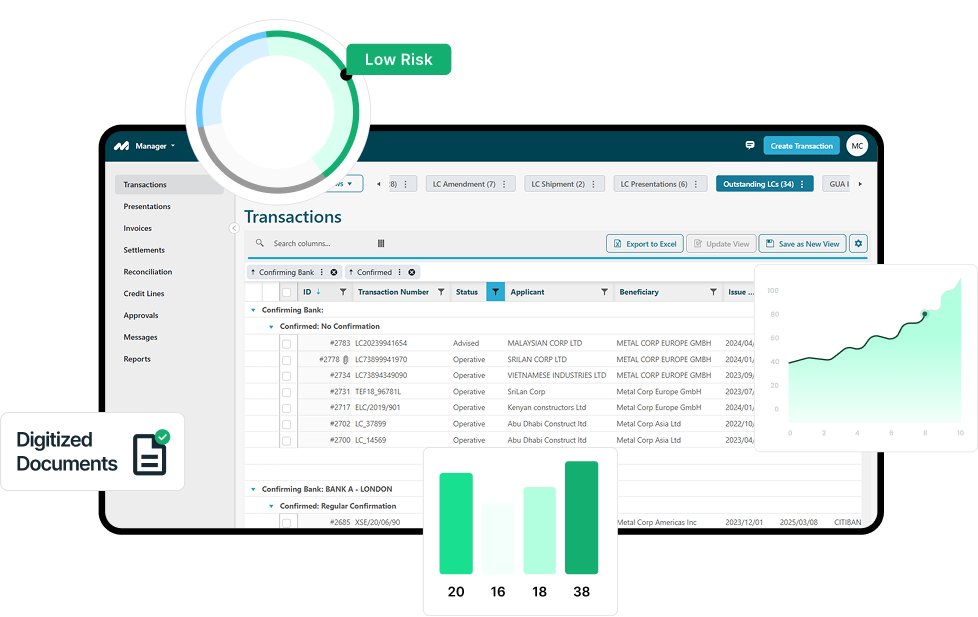The width and height of the screenshot is (978, 617).
Task: Toggle the select-all checkbox in grid header
Action: [x=287, y=292]
